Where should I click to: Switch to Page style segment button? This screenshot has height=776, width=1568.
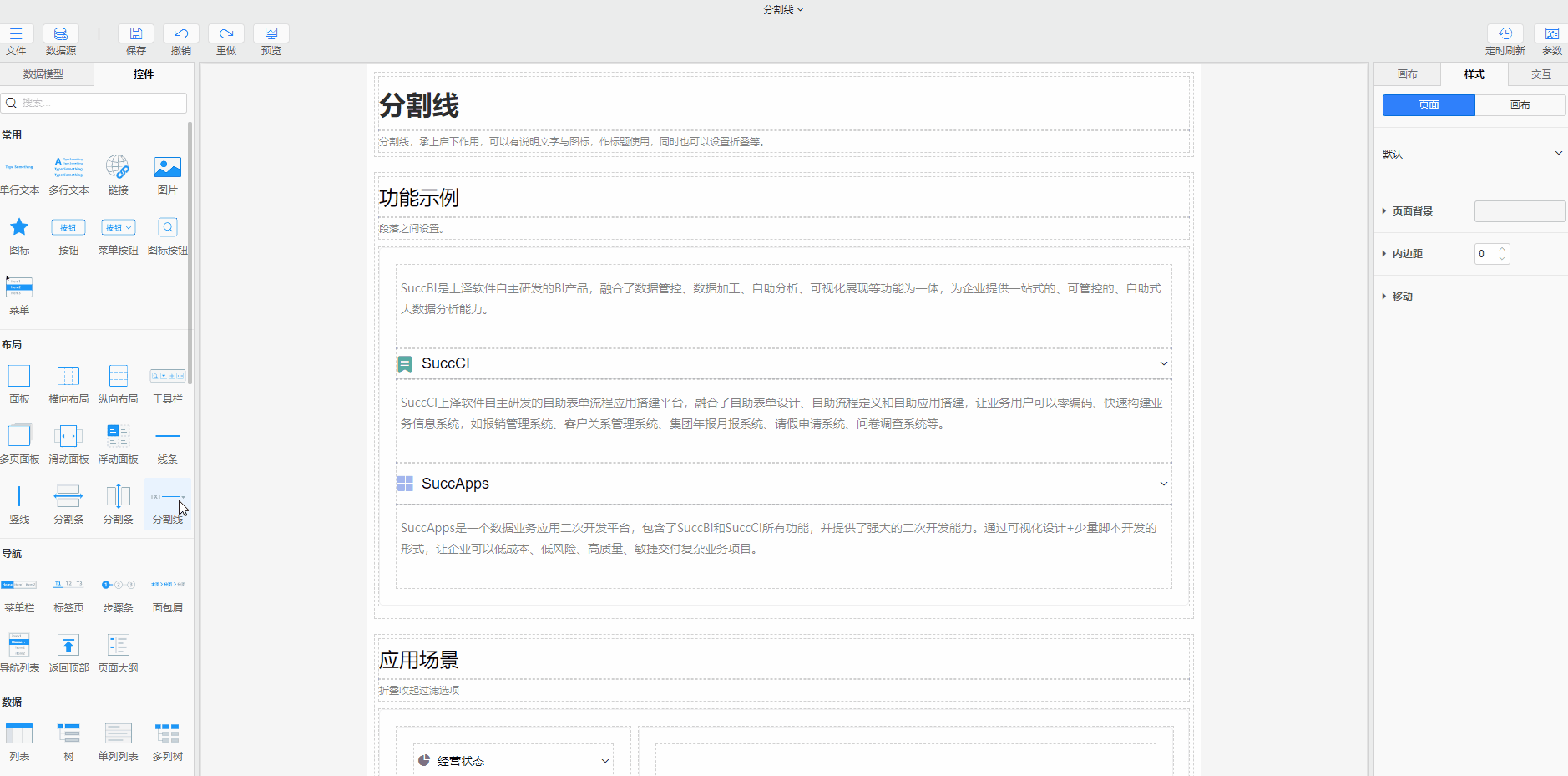pos(1429,105)
